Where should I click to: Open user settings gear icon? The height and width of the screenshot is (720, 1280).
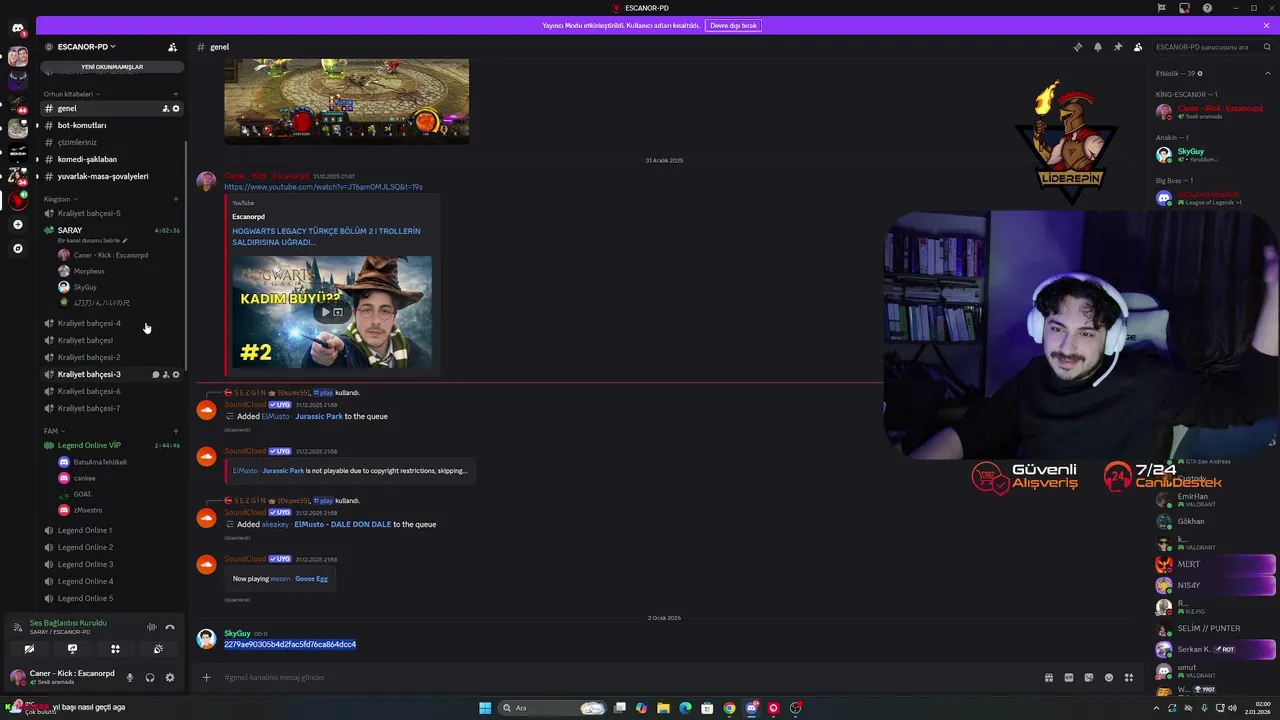170,677
